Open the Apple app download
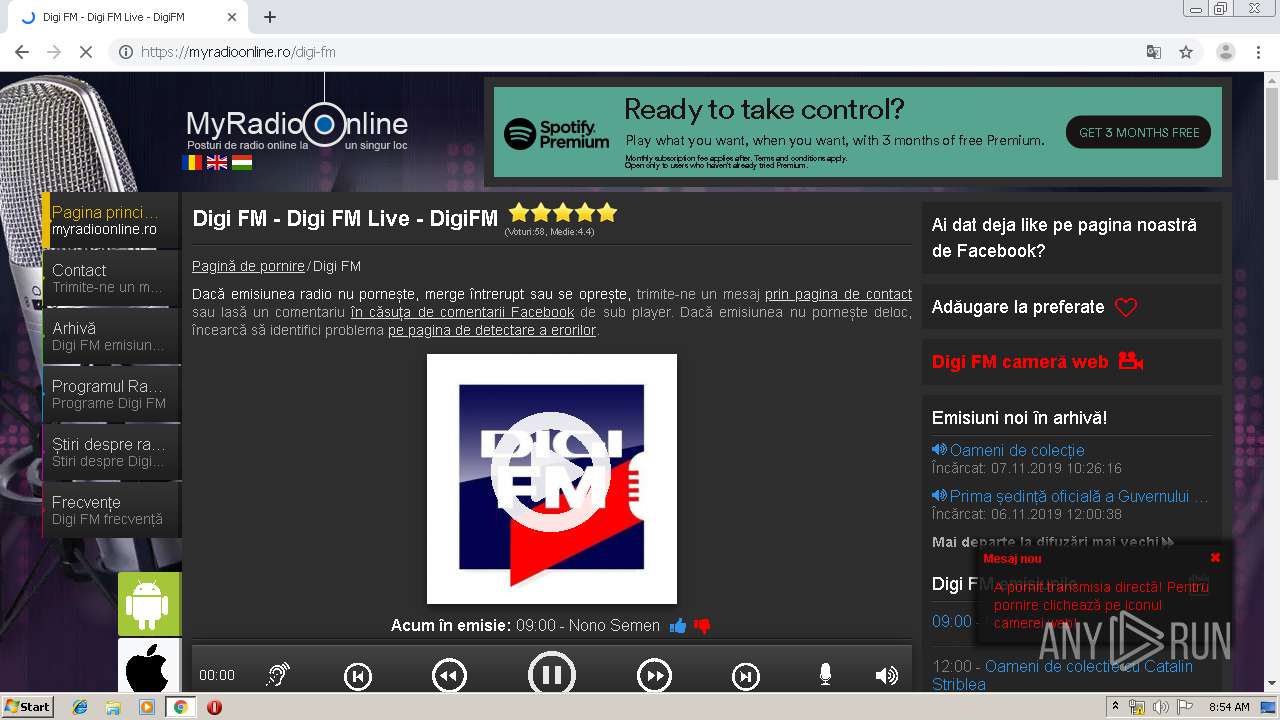The height and width of the screenshot is (720, 1280). pos(149,666)
